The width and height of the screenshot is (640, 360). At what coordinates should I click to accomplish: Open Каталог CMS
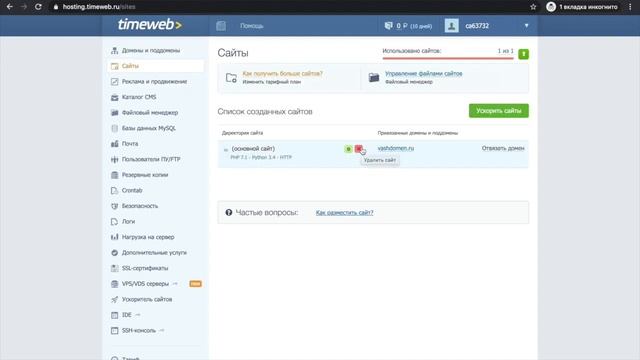click(139, 97)
